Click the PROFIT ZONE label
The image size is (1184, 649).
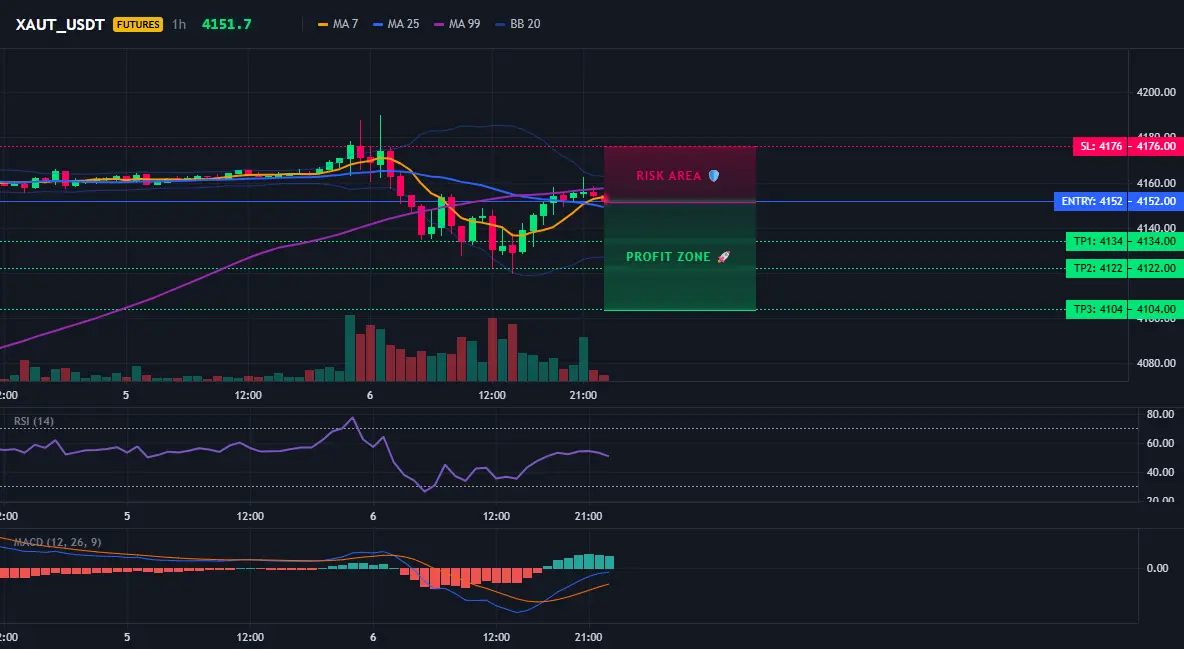pyautogui.click(x=668, y=257)
